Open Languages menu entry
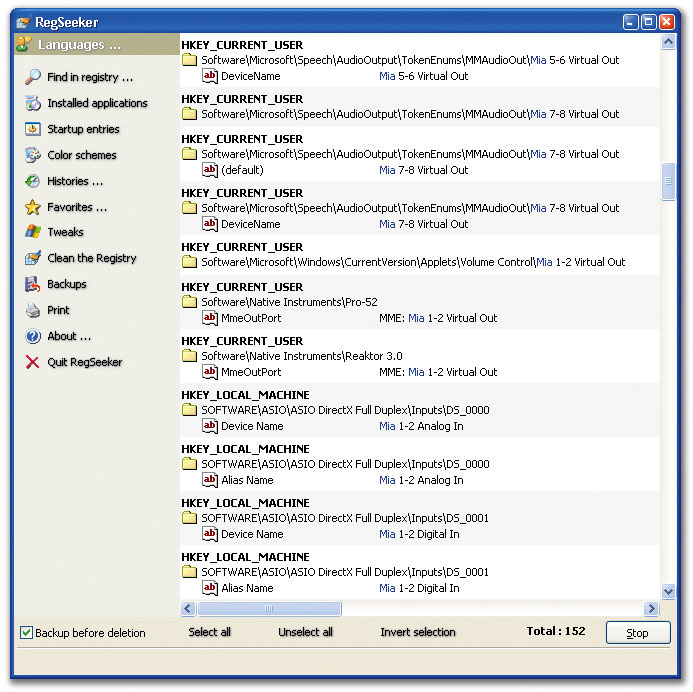693x692 pixels. [x=79, y=45]
